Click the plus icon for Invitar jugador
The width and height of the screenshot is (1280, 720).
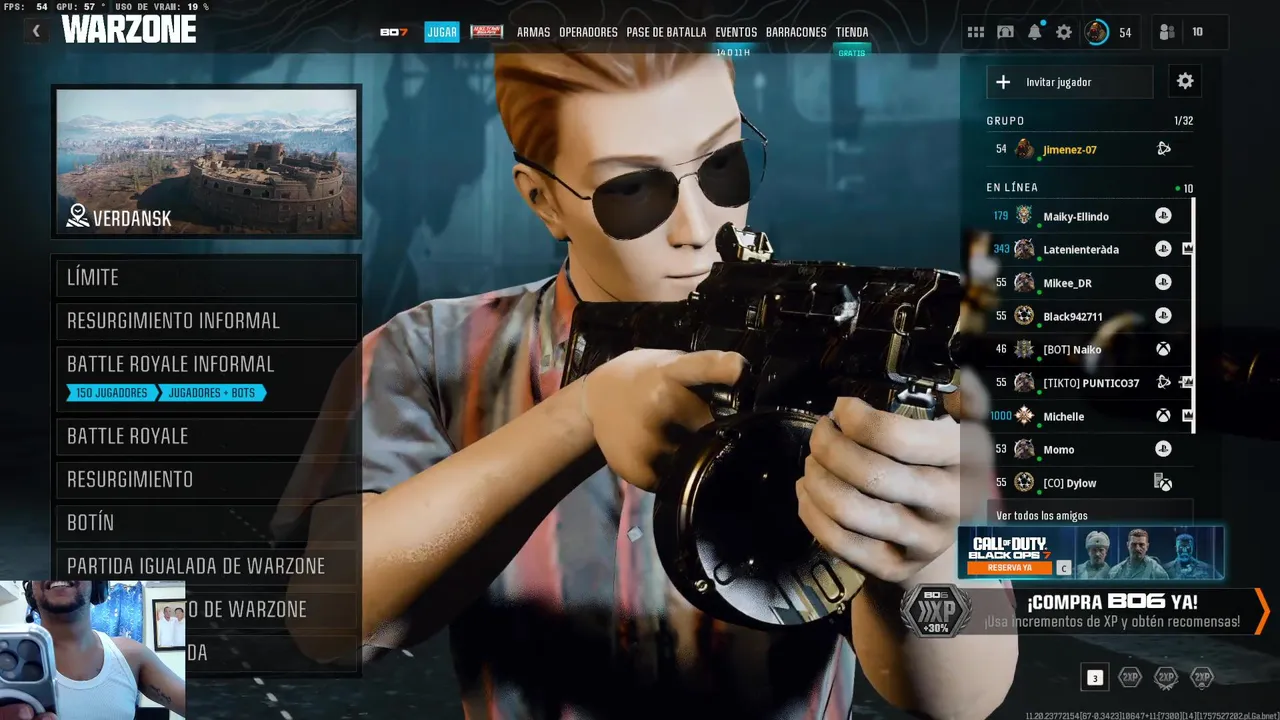(1003, 82)
